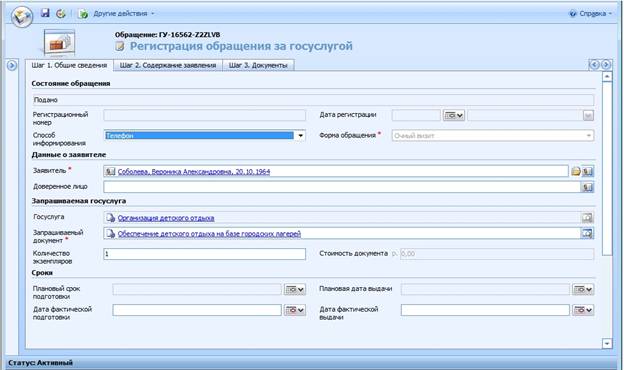Click the form scrollbar up arrow

(607, 77)
